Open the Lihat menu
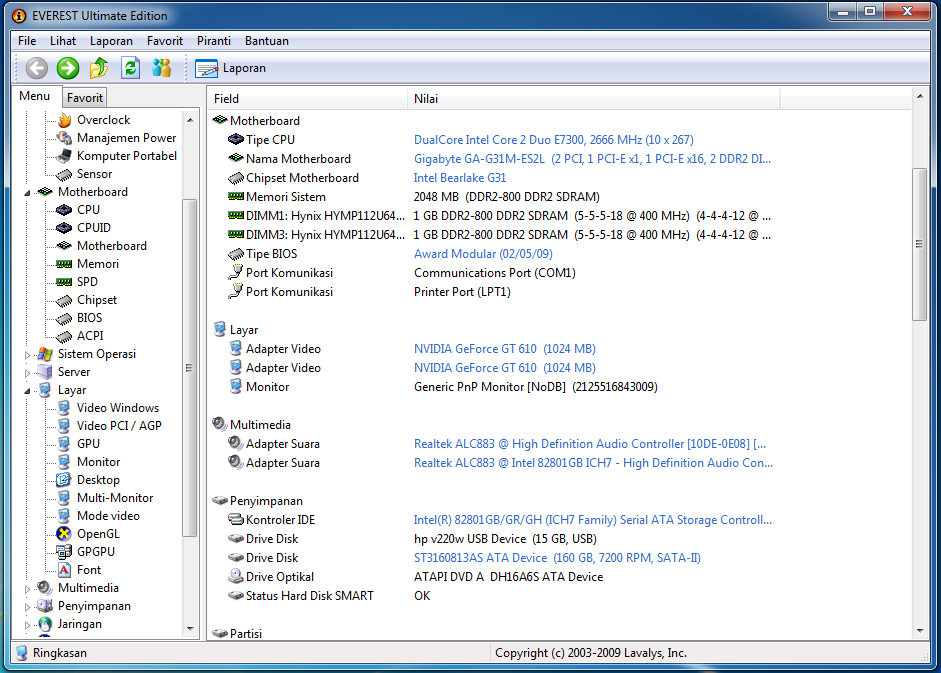The image size is (941, 673). pyautogui.click(x=62, y=41)
